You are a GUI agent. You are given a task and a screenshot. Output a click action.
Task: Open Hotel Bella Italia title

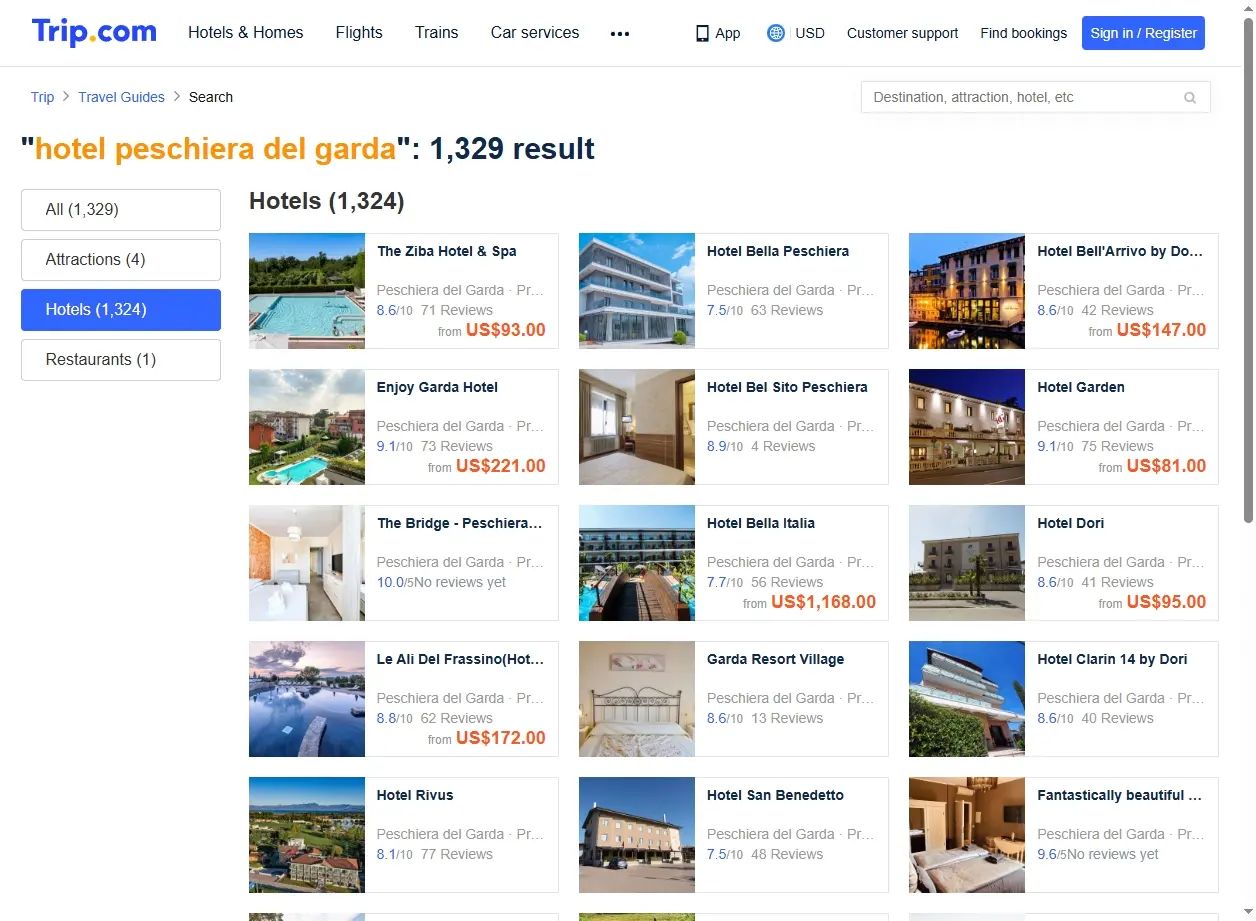[761, 523]
